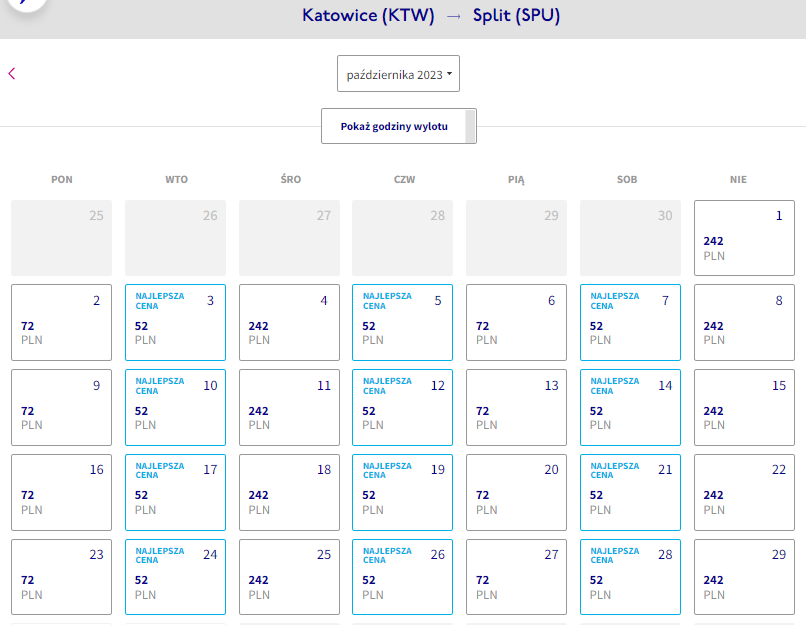This screenshot has width=806, height=625.
Task: Choose October 11 fare for 242 PLN
Action: point(289,407)
